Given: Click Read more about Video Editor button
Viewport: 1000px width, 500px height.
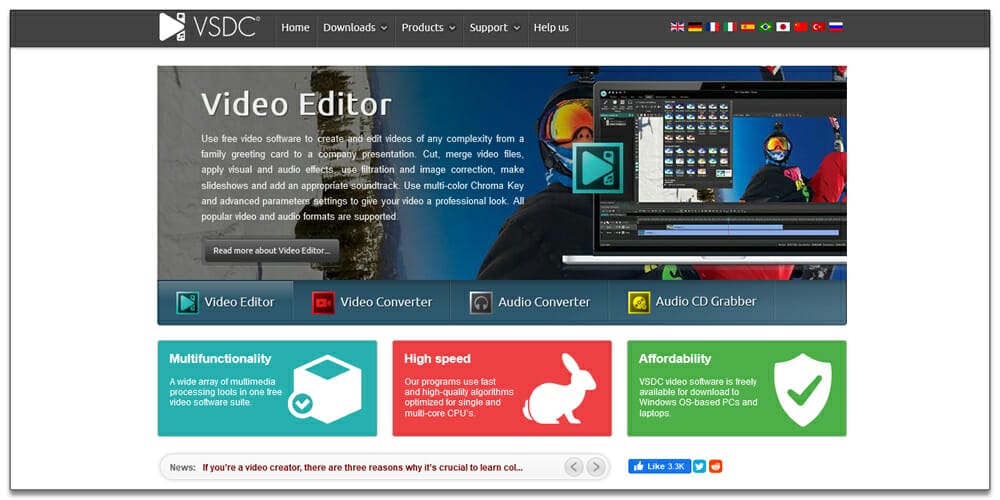Looking at the screenshot, I should pyautogui.click(x=272, y=251).
